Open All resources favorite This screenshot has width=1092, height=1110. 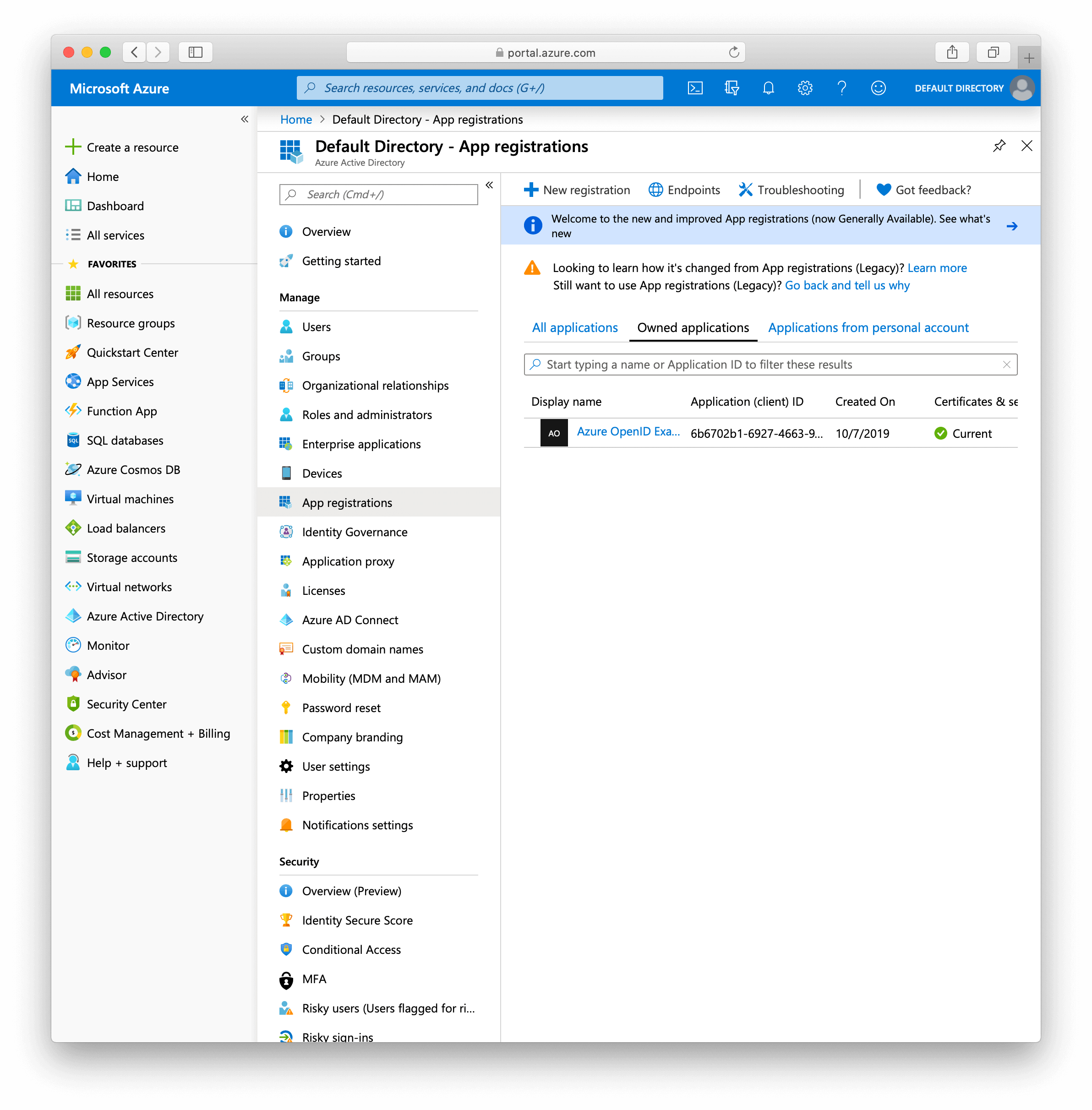pos(109,294)
